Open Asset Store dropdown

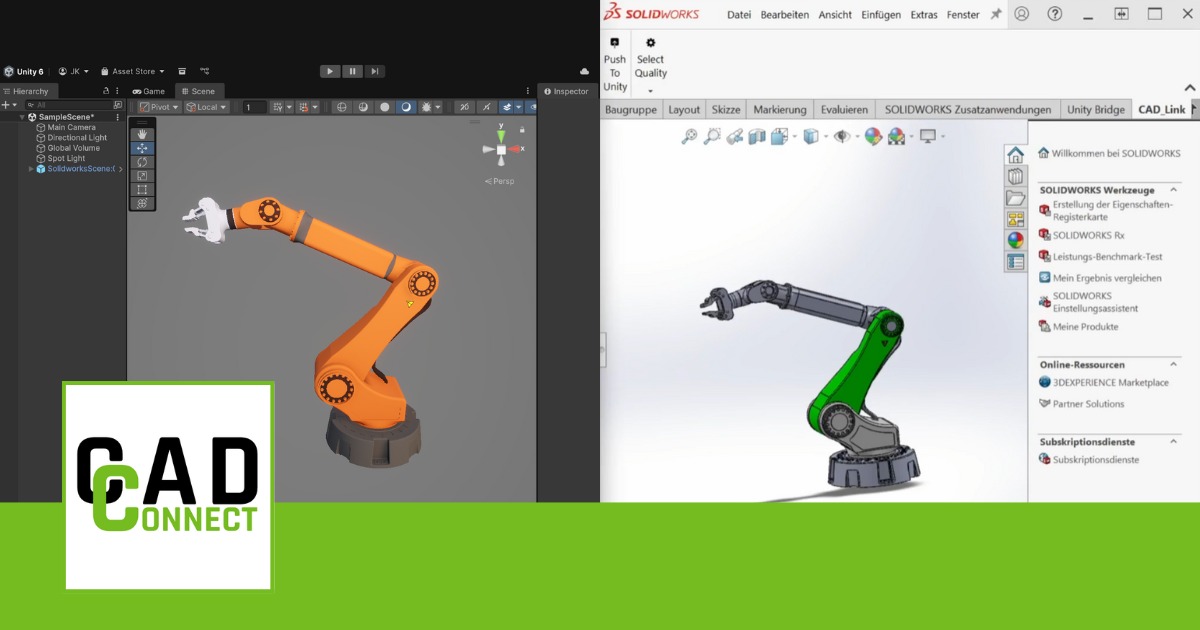point(133,71)
